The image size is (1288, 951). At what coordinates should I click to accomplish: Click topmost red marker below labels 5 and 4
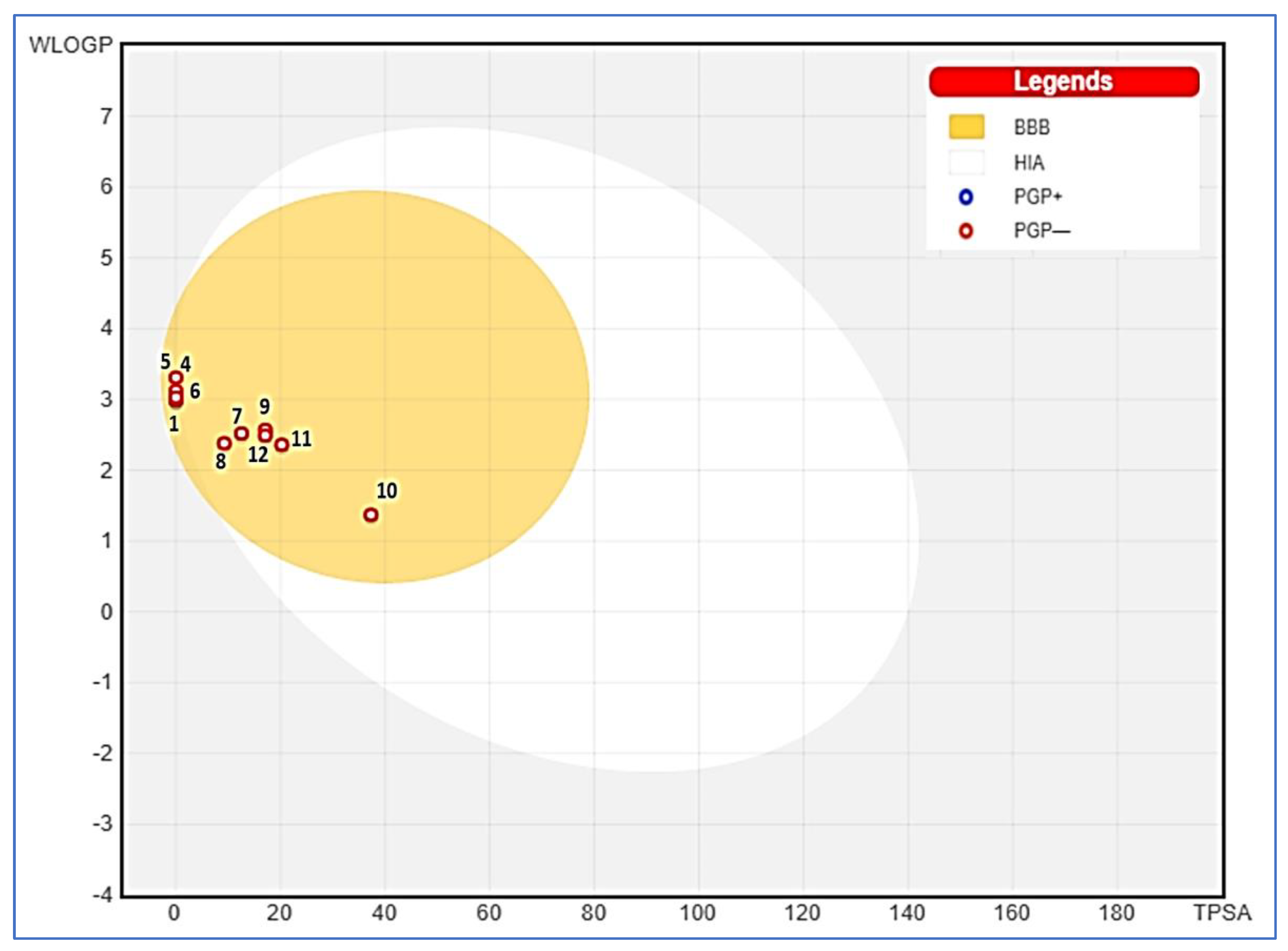click(x=176, y=378)
